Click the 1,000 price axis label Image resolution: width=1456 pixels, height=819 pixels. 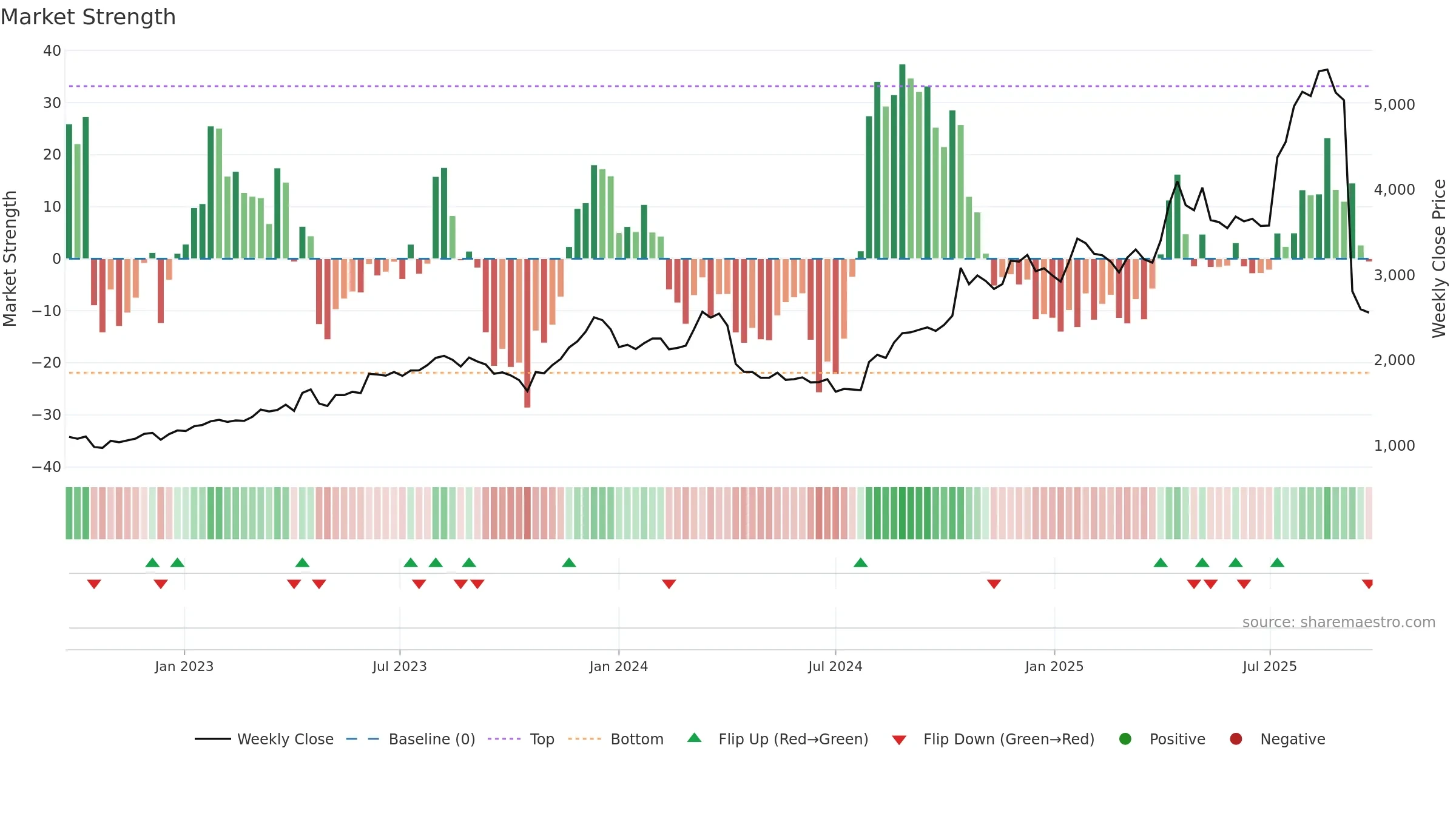1394,446
